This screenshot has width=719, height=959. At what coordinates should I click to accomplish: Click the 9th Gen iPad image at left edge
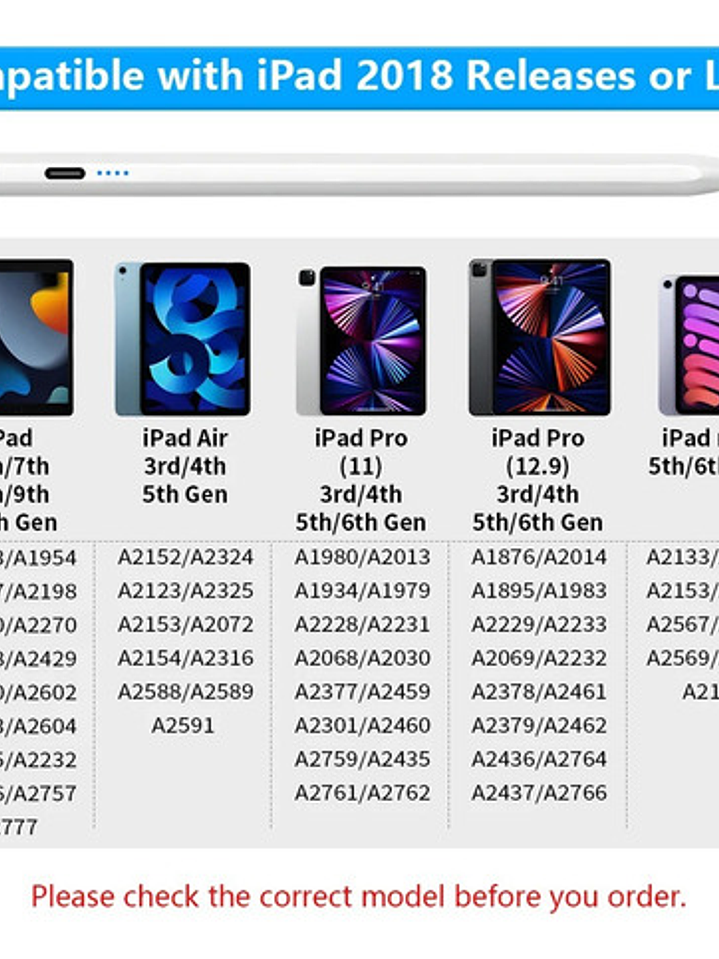36,338
